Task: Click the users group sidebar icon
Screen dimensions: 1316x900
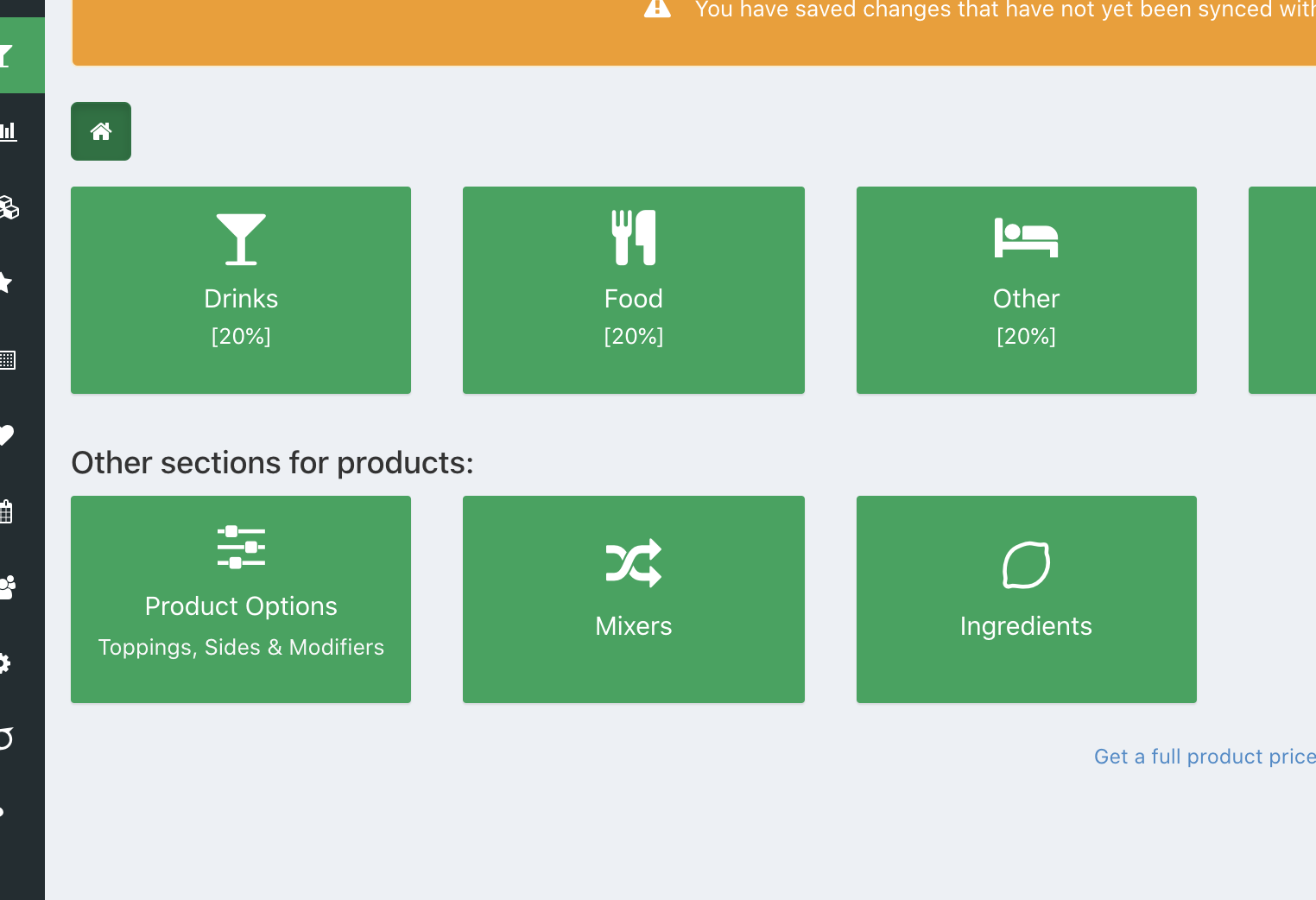Action: point(8,587)
